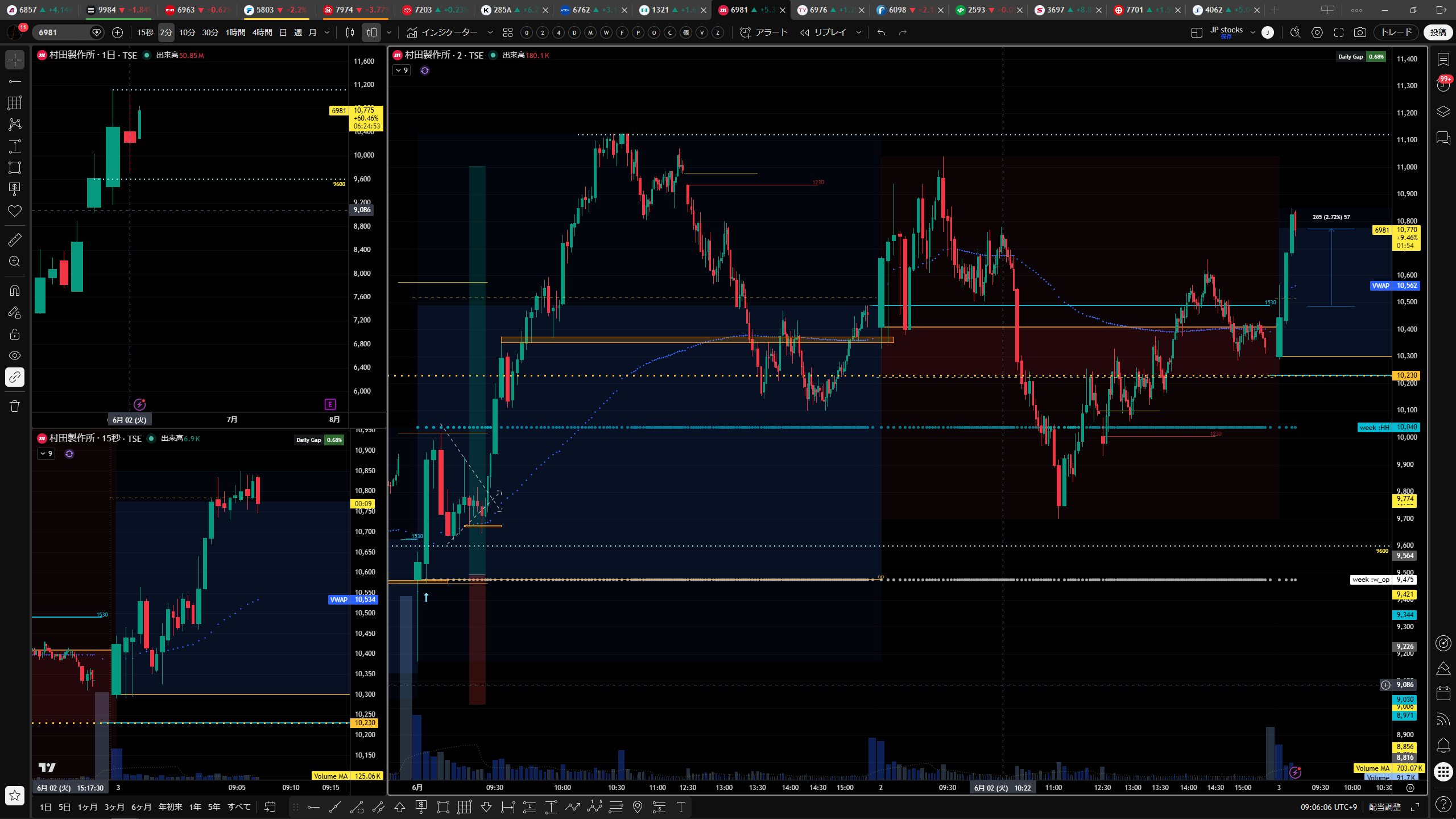Start bar リプレイ replay mode

[x=823, y=32]
